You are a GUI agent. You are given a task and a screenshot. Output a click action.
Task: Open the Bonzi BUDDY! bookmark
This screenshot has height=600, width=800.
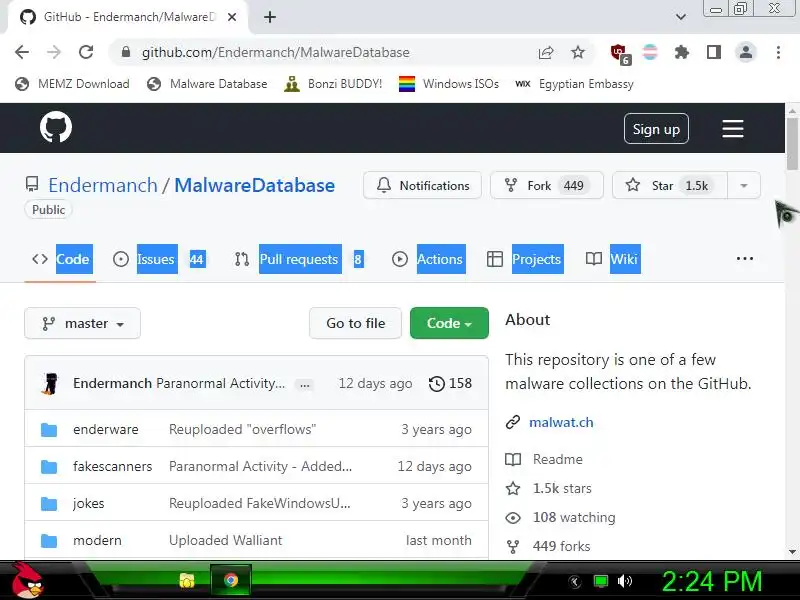(x=333, y=84)
